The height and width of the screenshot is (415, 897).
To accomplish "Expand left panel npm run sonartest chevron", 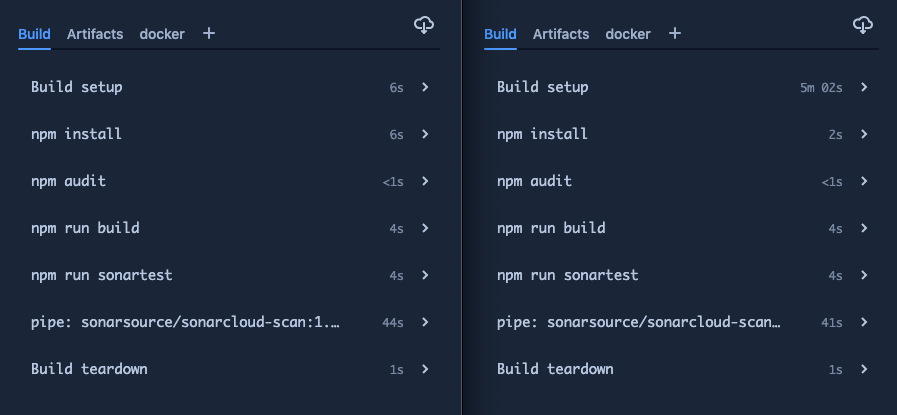I will point(425,275).
